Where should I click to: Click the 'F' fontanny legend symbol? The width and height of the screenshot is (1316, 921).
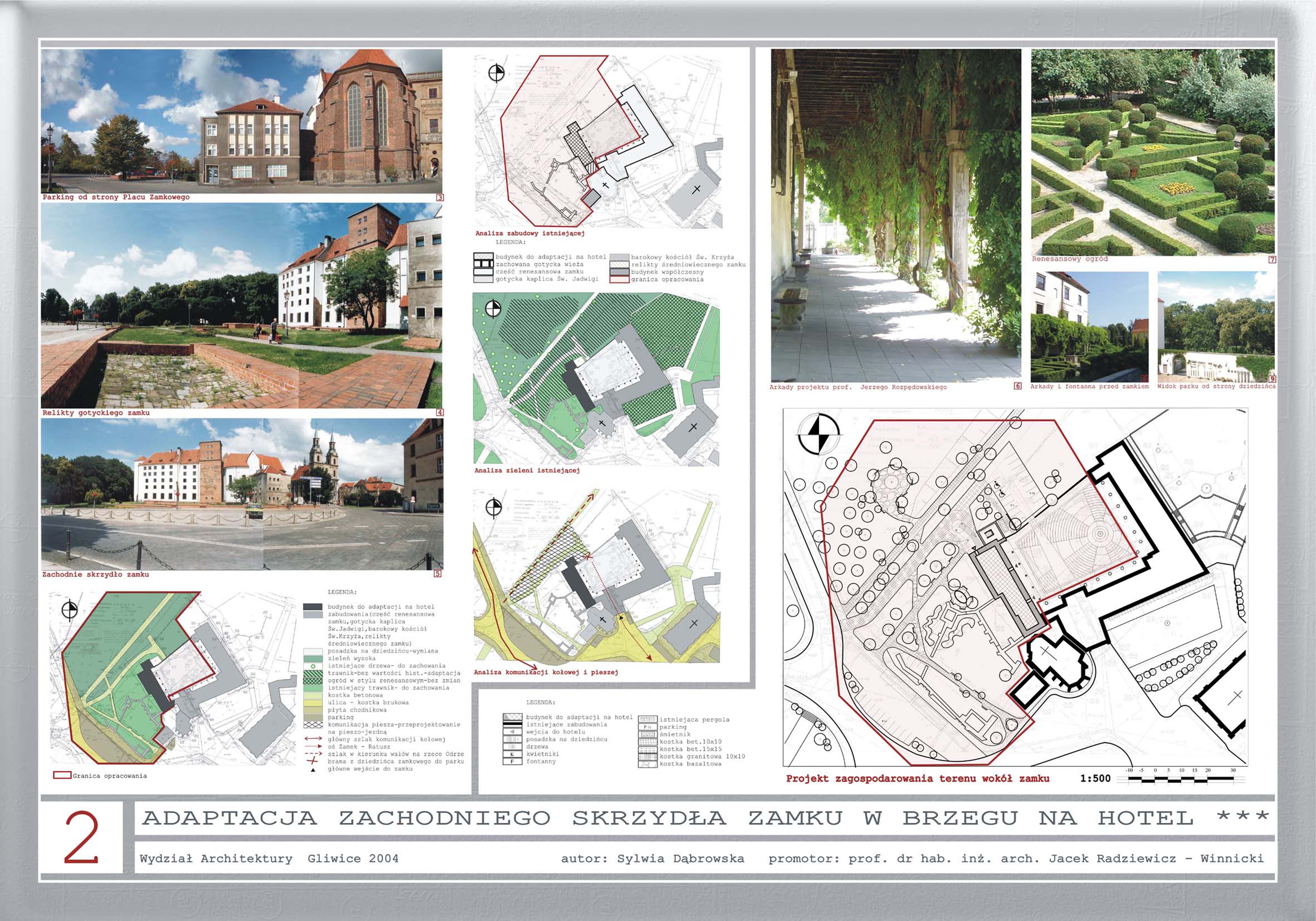pyautogui.click(x=512, y=762)
